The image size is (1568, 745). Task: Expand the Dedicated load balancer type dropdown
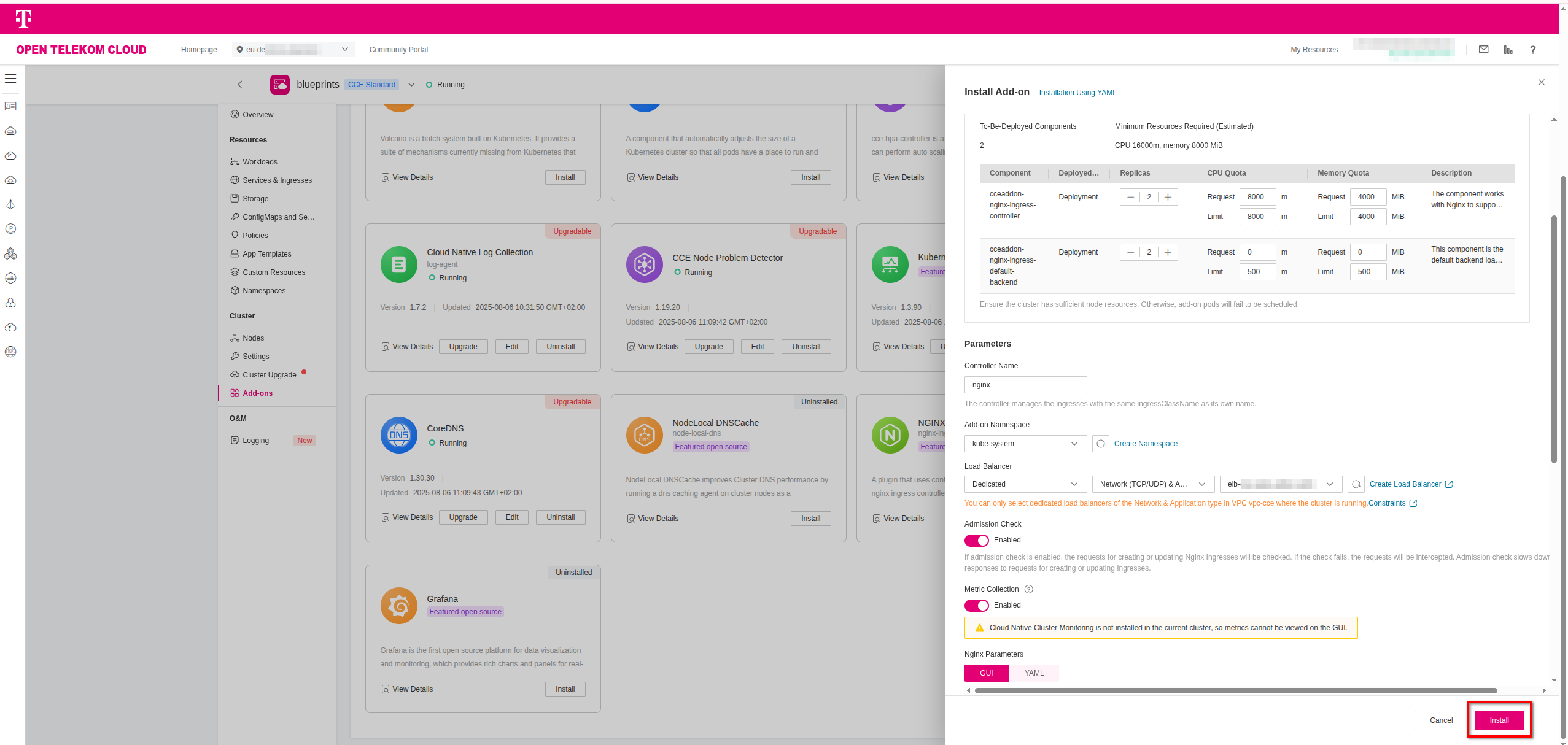click(x=1025, y=484)
